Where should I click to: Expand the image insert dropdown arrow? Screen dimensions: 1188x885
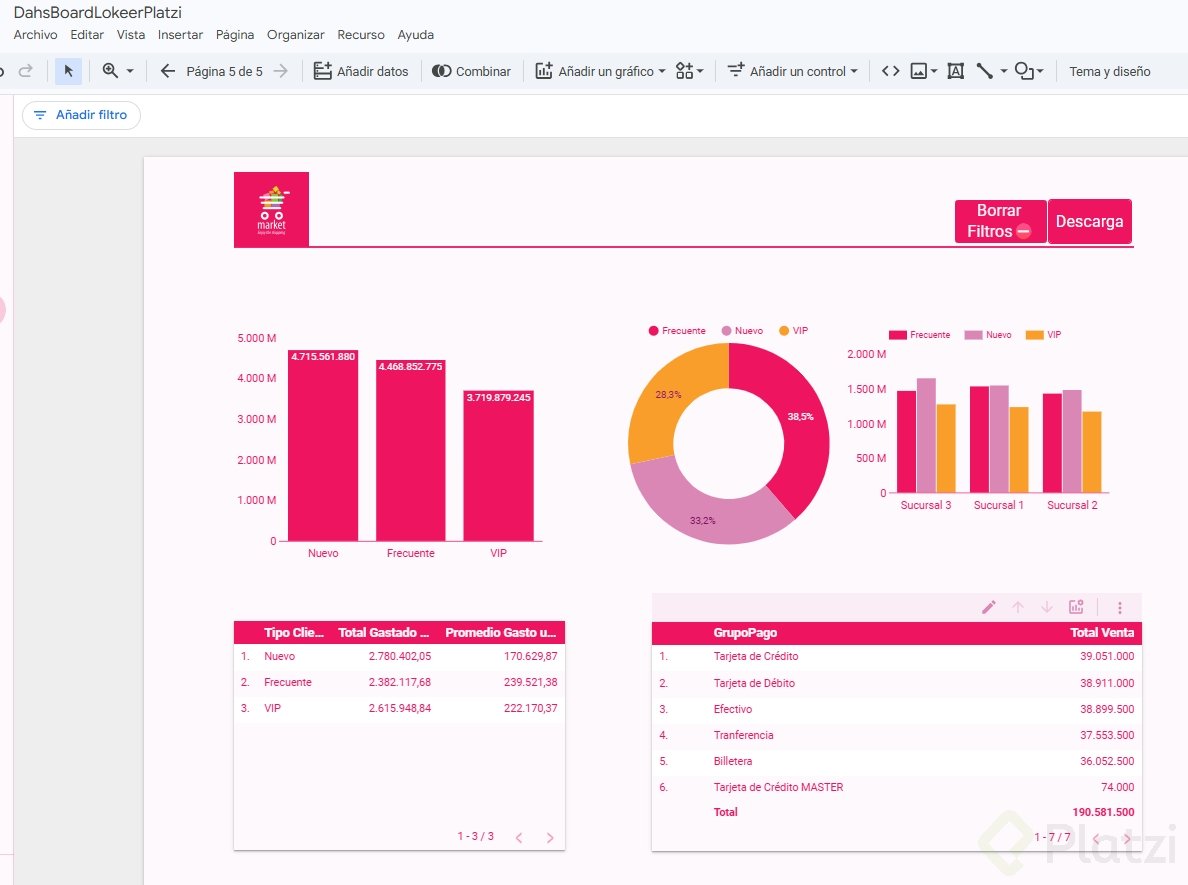[x=933, y=71]
